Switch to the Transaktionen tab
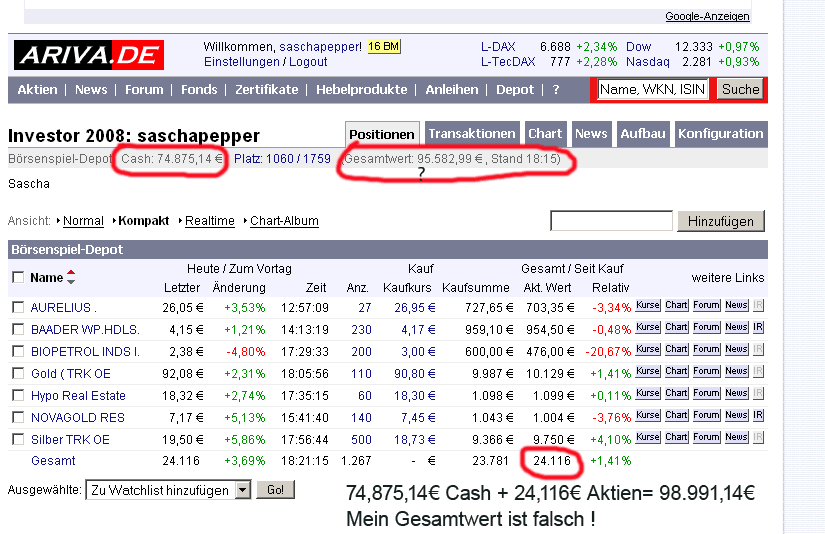Viewport: 825px width, 534px height. click(471, 134)
